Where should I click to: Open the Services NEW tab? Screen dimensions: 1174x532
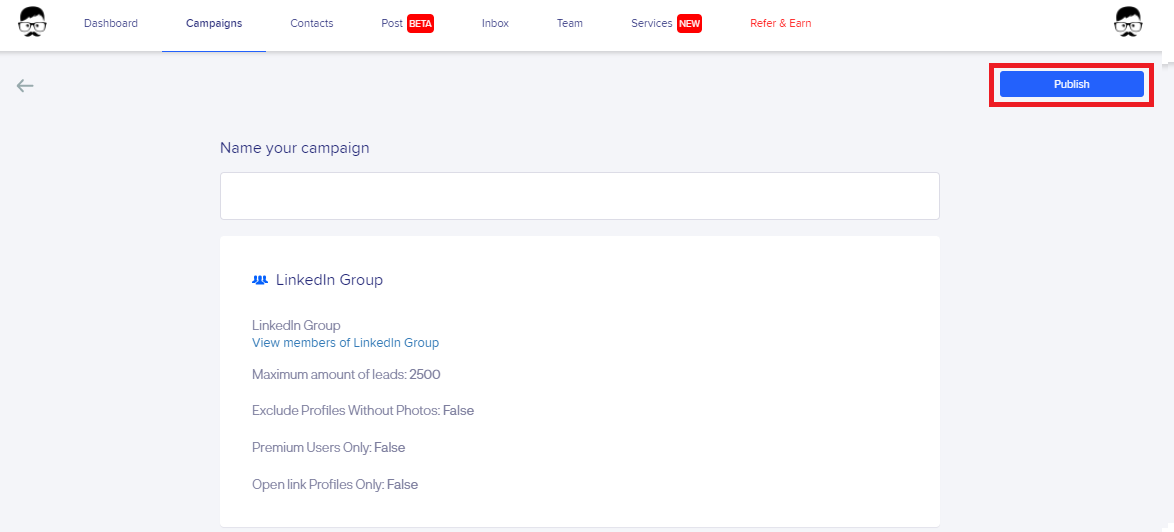tap(666, 23)
